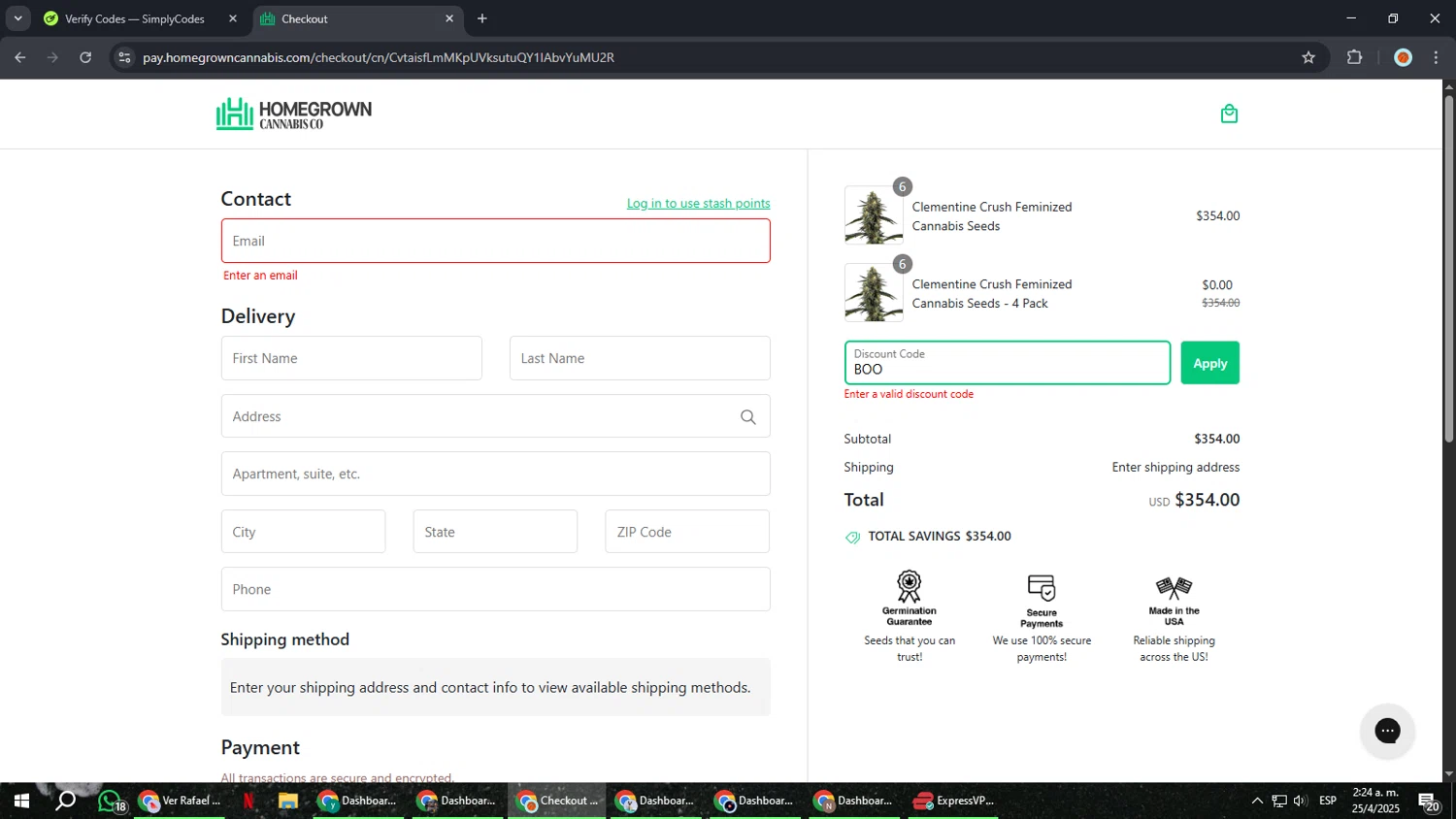Click the Secure Payments badge icon

1042,587
